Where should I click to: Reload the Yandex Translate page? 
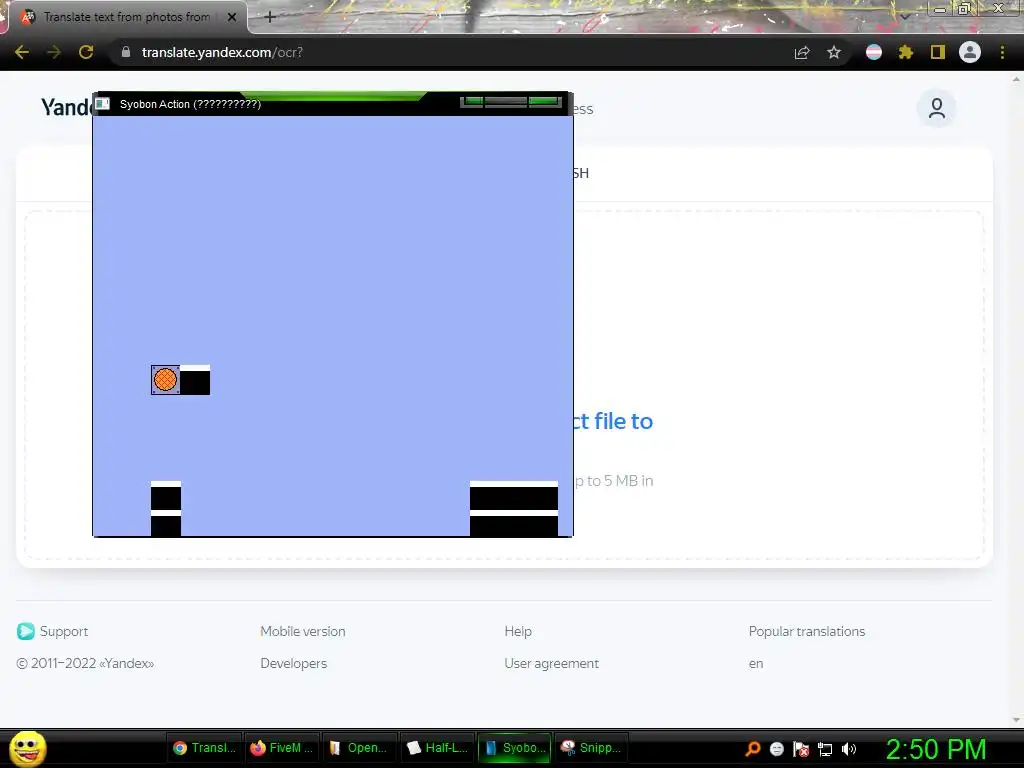coord(86,52)
